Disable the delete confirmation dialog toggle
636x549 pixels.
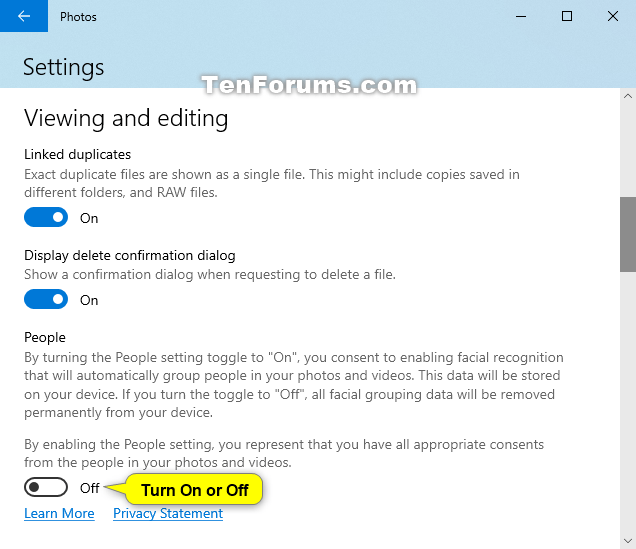point(46,299)
